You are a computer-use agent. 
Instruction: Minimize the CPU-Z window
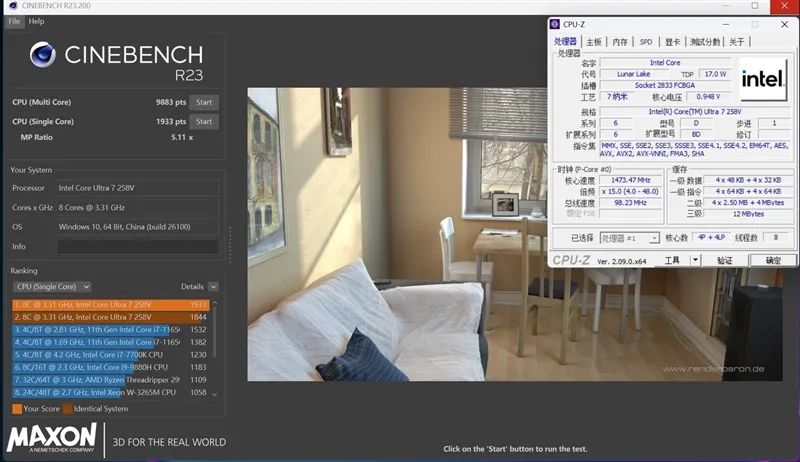[726, 24]
